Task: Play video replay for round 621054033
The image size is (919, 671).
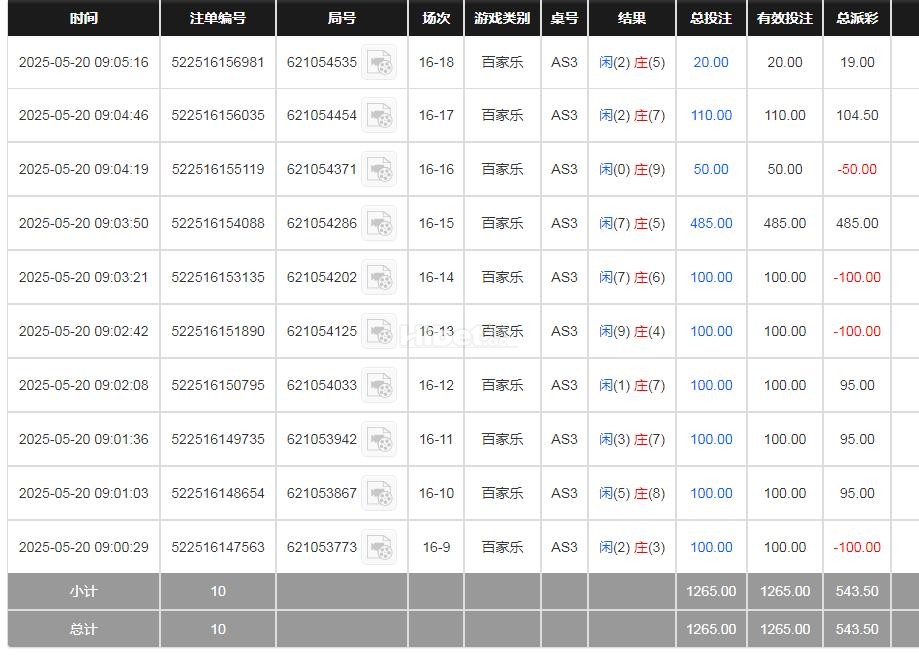Action: pos(379,386)
